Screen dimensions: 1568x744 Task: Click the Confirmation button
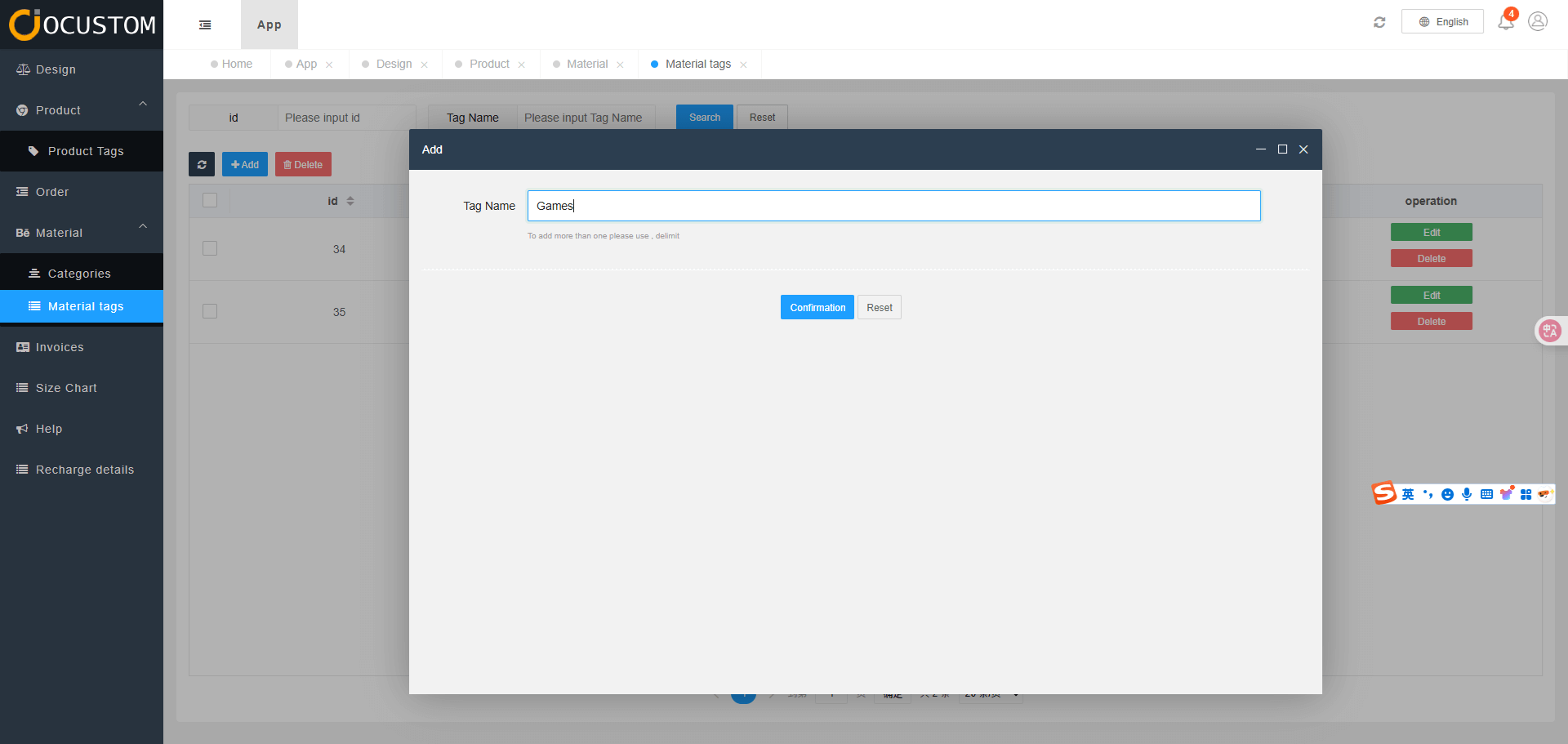click(817, 307)
